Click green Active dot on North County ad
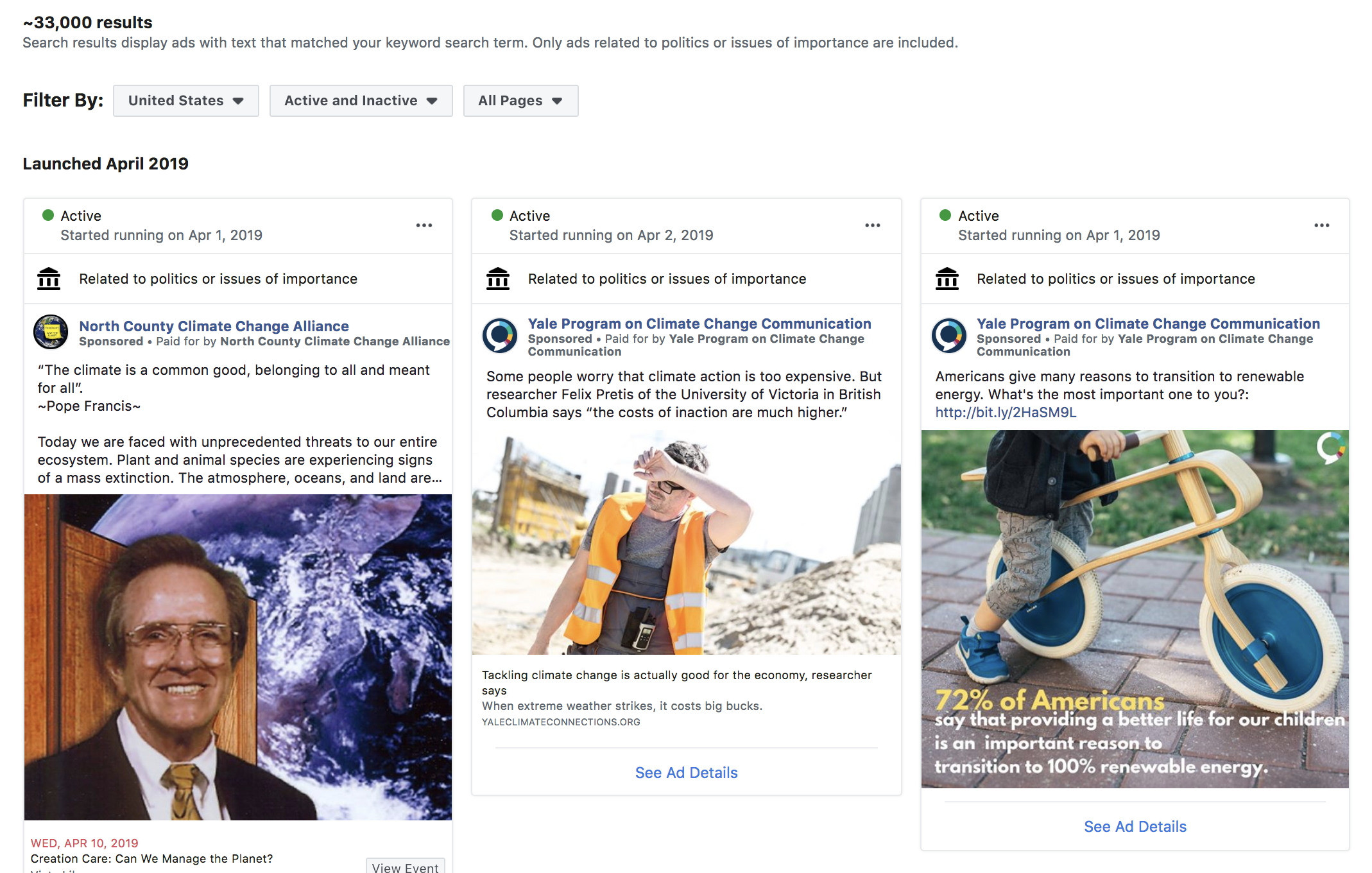 pos(48,215)
